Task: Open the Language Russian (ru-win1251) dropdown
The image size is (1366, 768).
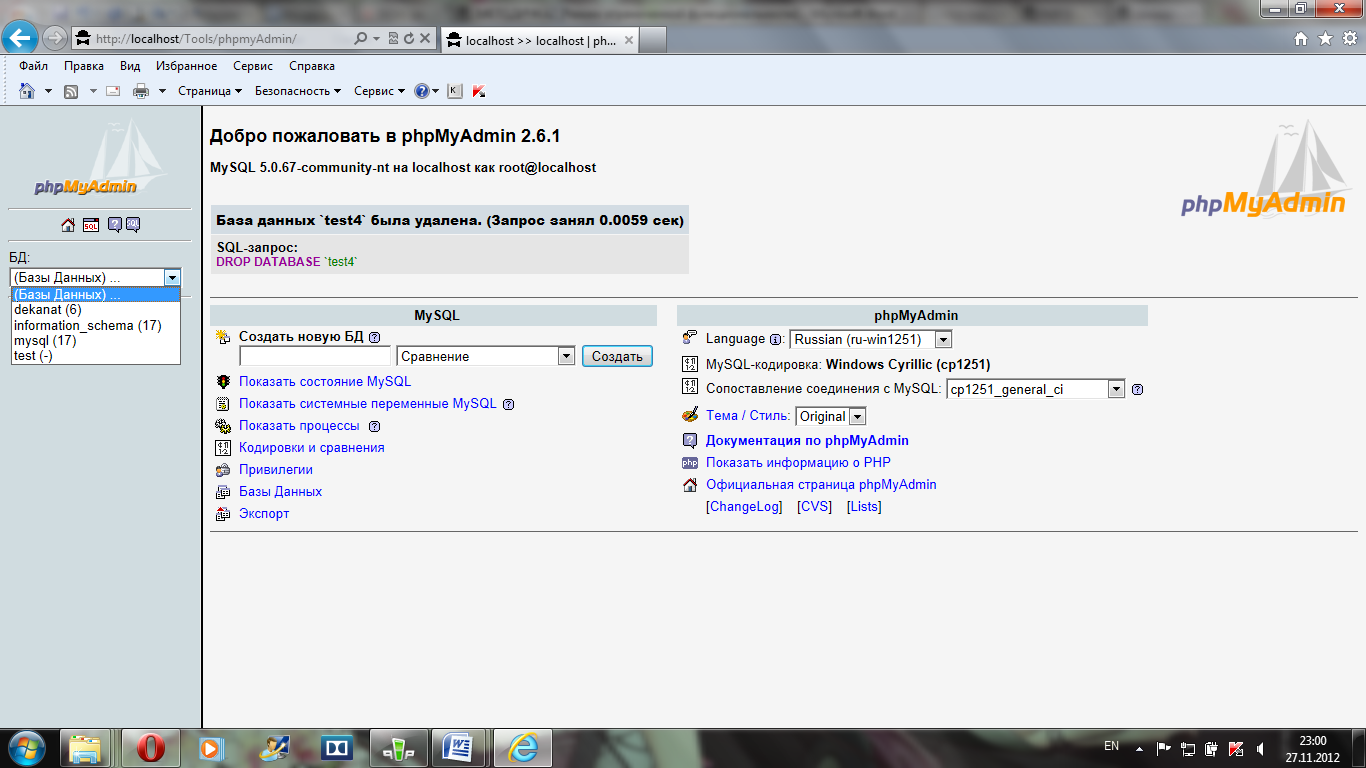Action: tap(871, 340)
